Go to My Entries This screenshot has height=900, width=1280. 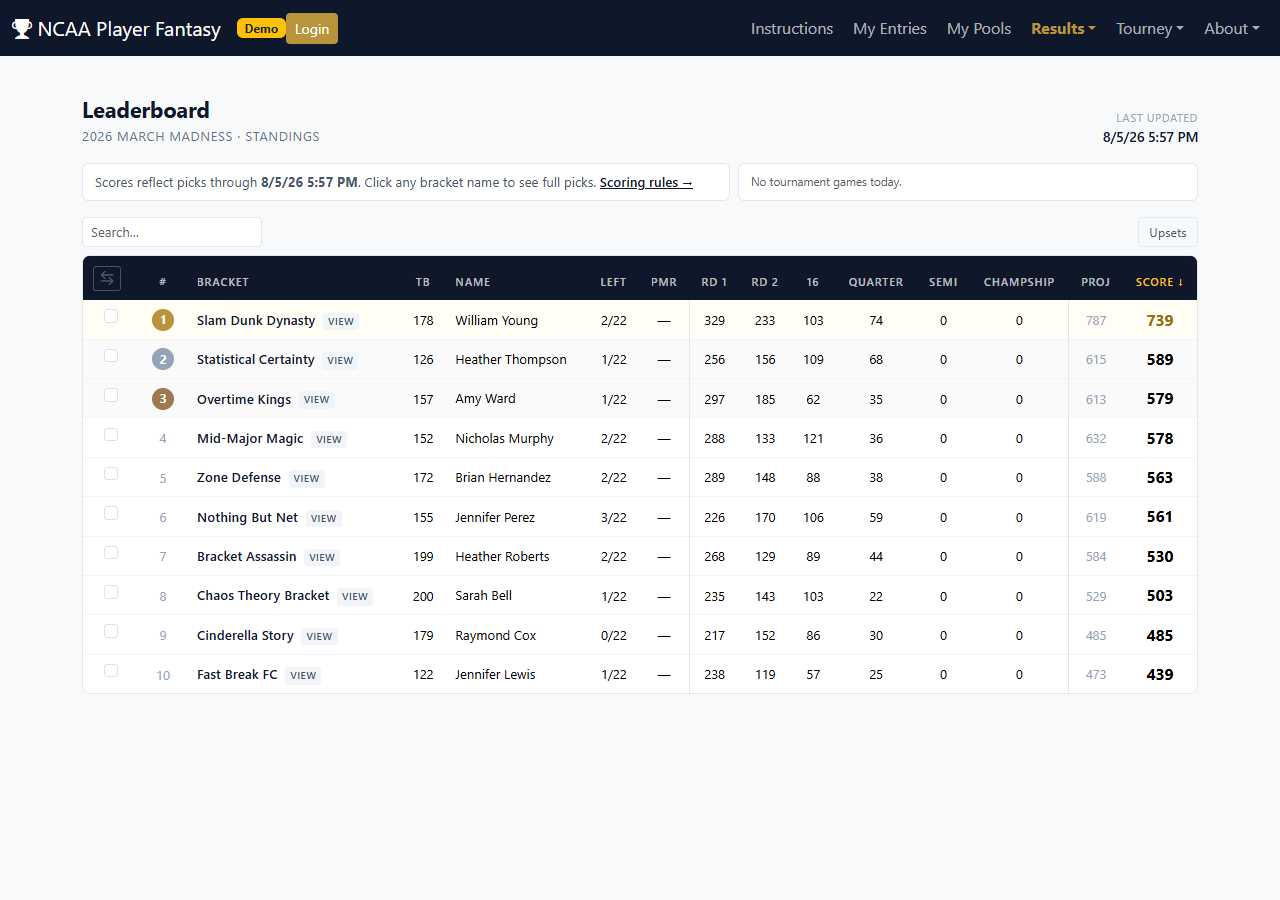click(x=890, y=29)
